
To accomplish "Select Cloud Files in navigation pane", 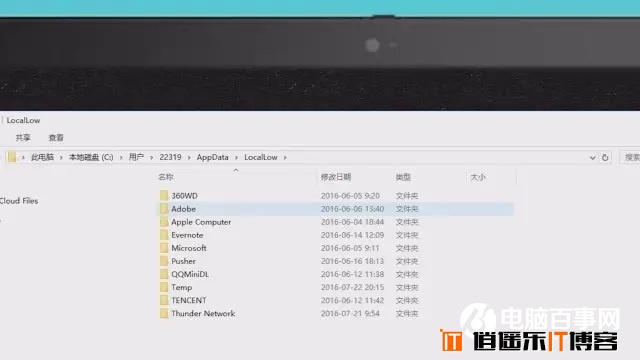I will tap(19, 200).
